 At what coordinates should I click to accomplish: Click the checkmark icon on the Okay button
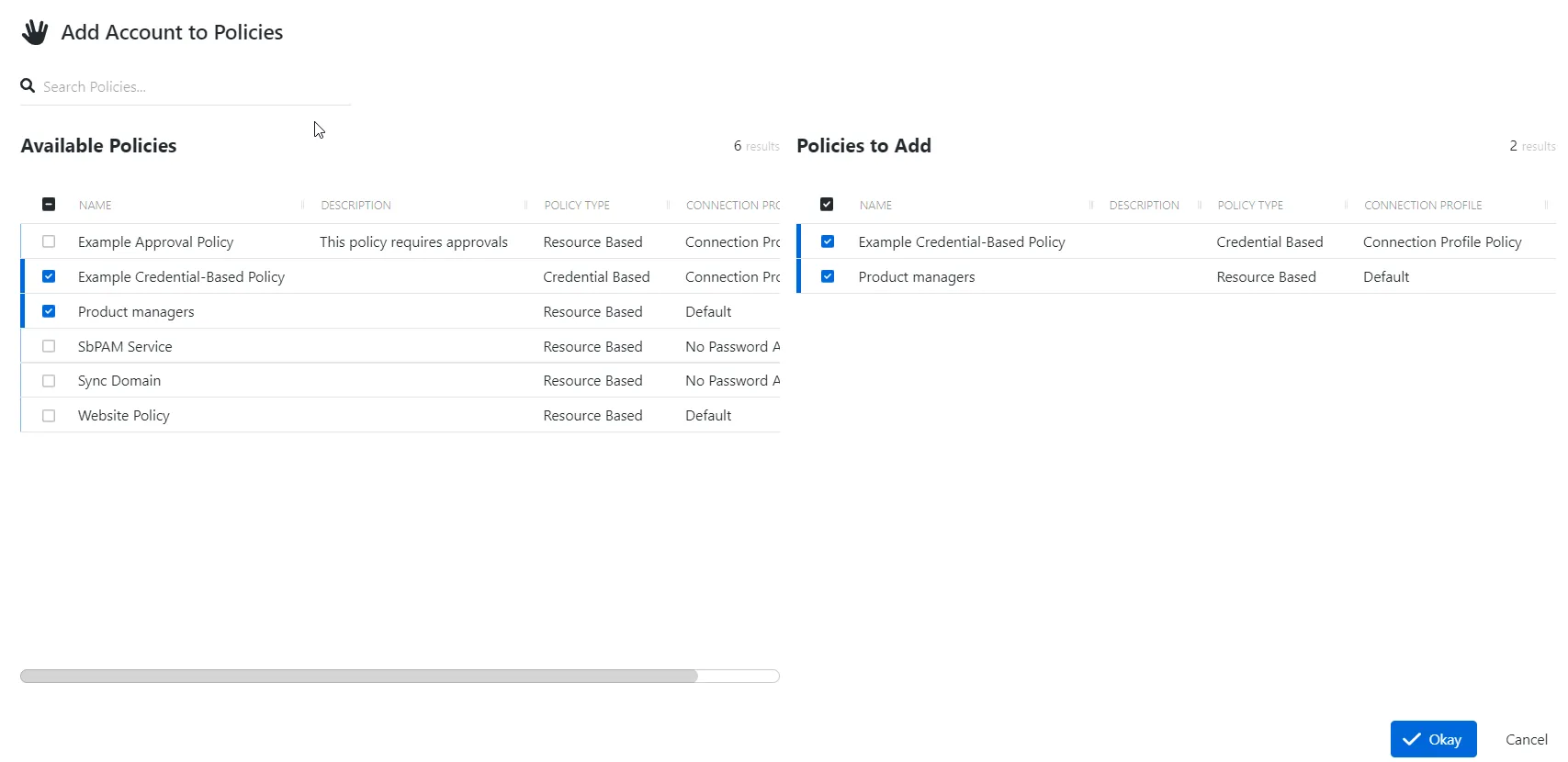pos(1412,739)
